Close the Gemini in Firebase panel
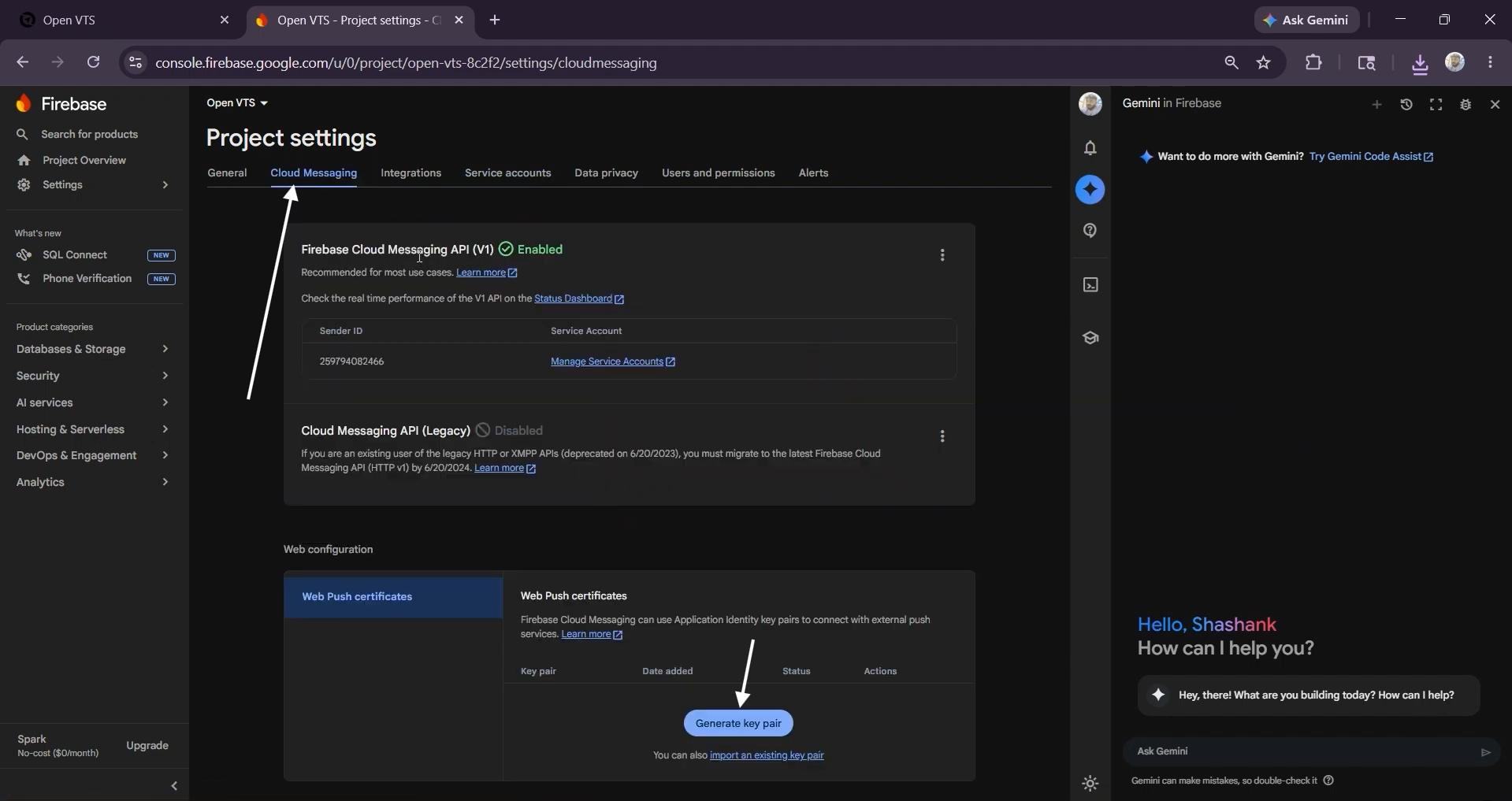The width and height of the screenshot is (1512, 801). click(1495, 105)
